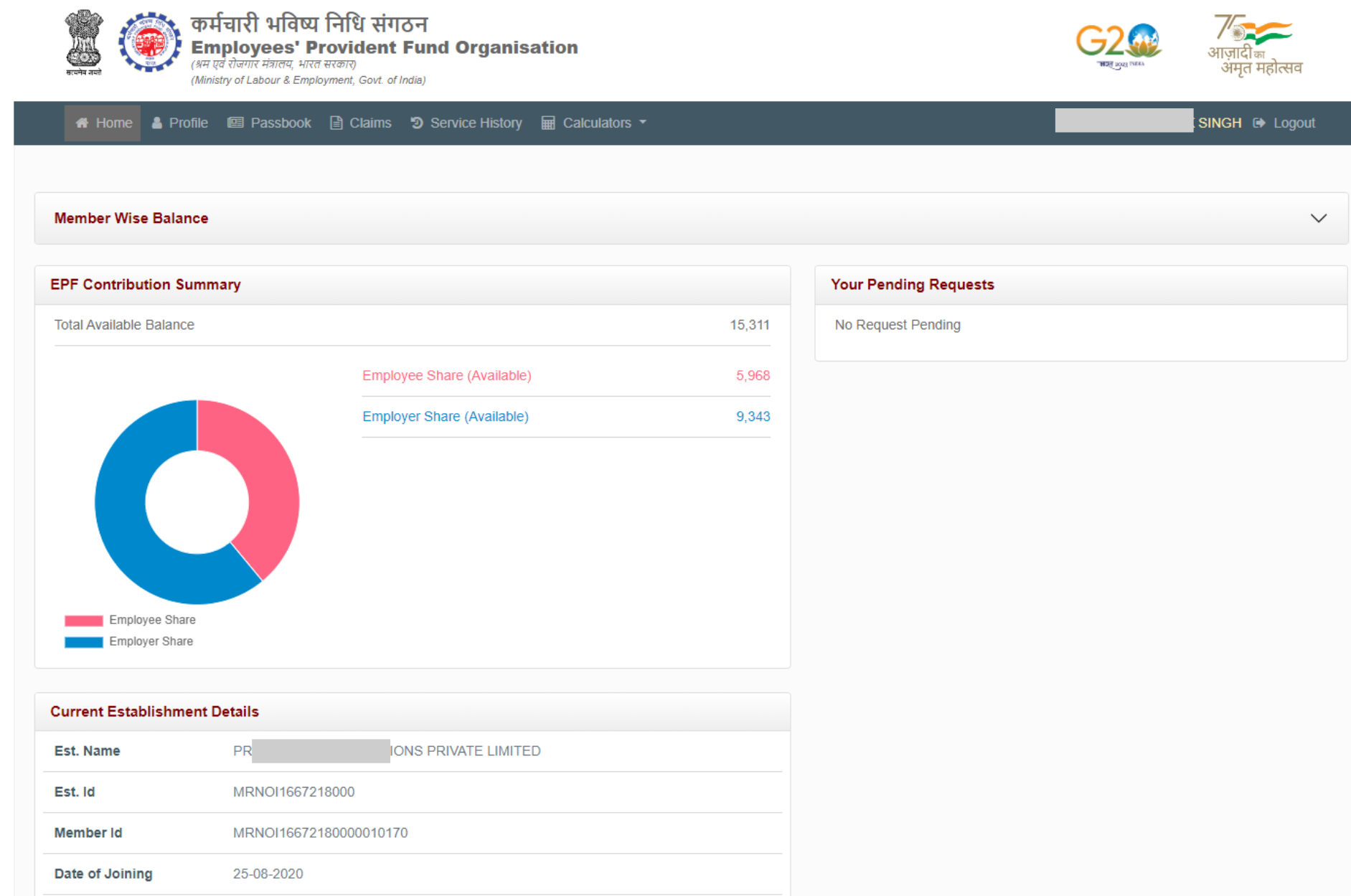The width and height of the screenshot is (1351, 896).
Task: Click the pink Employee Share donut segment
Action: (x=267, y=481)
